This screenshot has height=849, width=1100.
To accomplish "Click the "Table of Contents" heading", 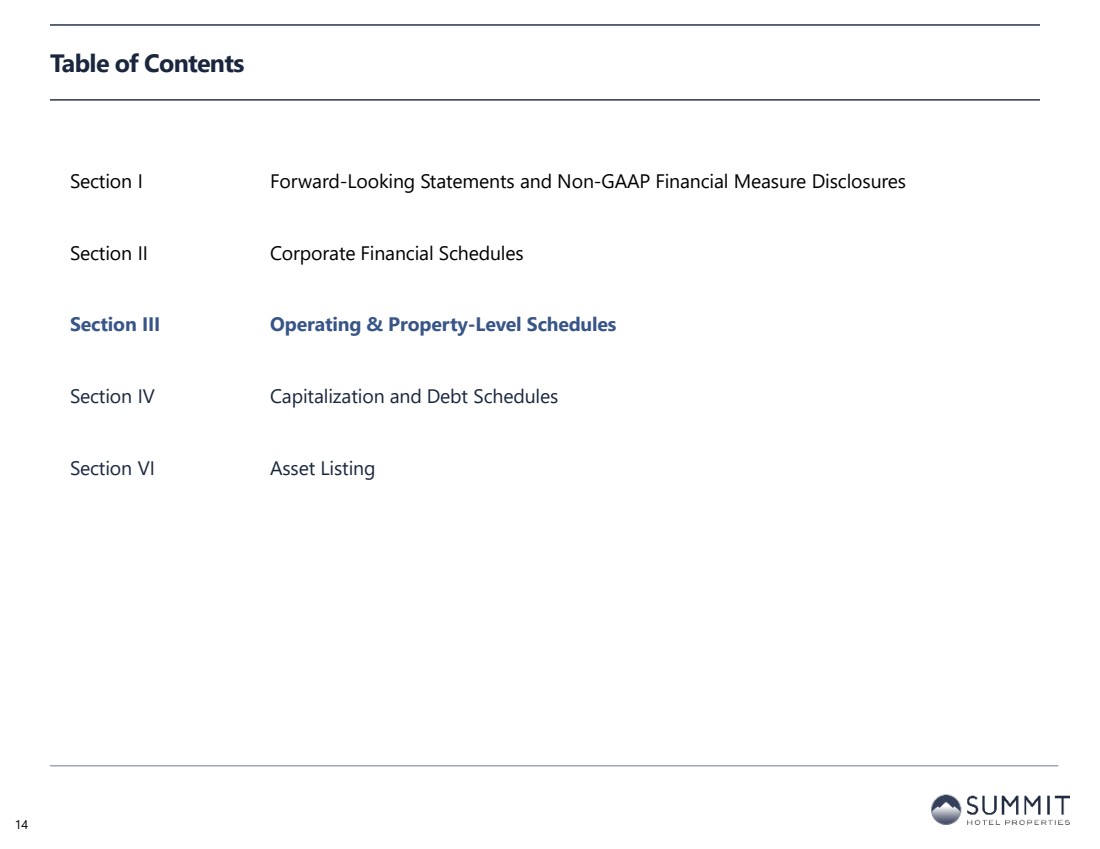I will point(147,64).
